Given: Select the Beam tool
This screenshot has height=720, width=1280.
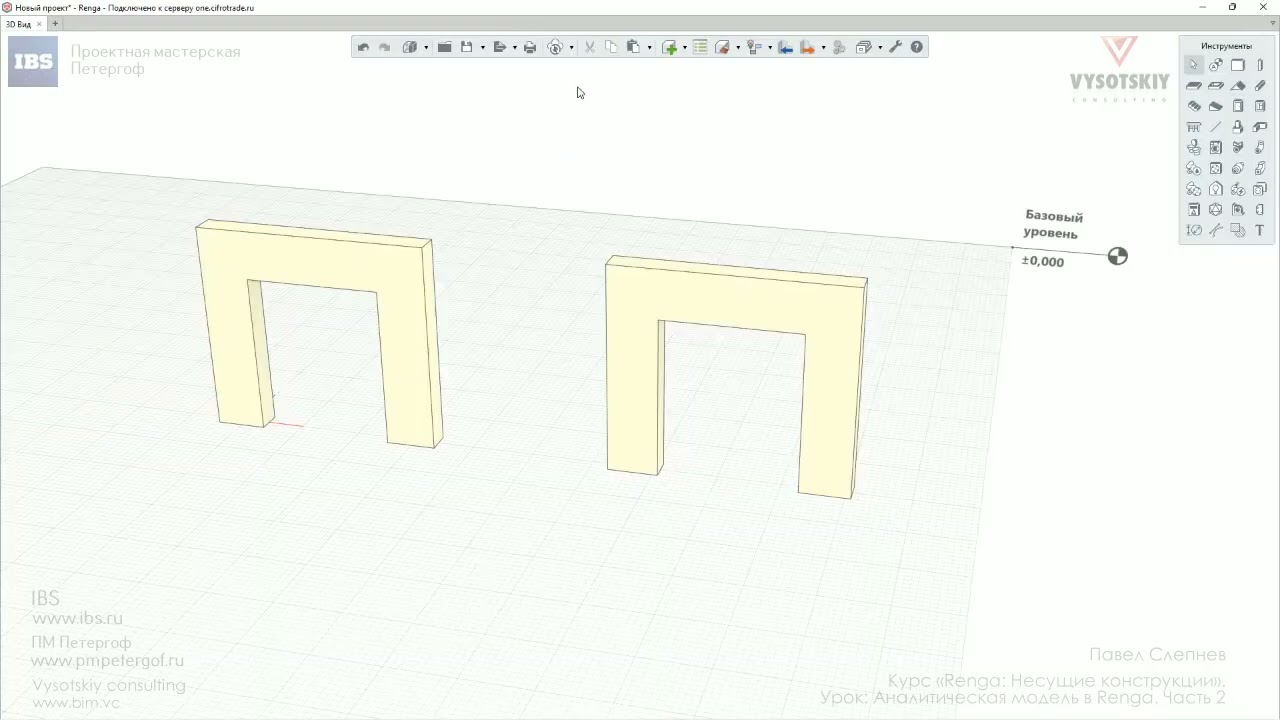Looking at the screenshot, I should (x=1260, y=86).
